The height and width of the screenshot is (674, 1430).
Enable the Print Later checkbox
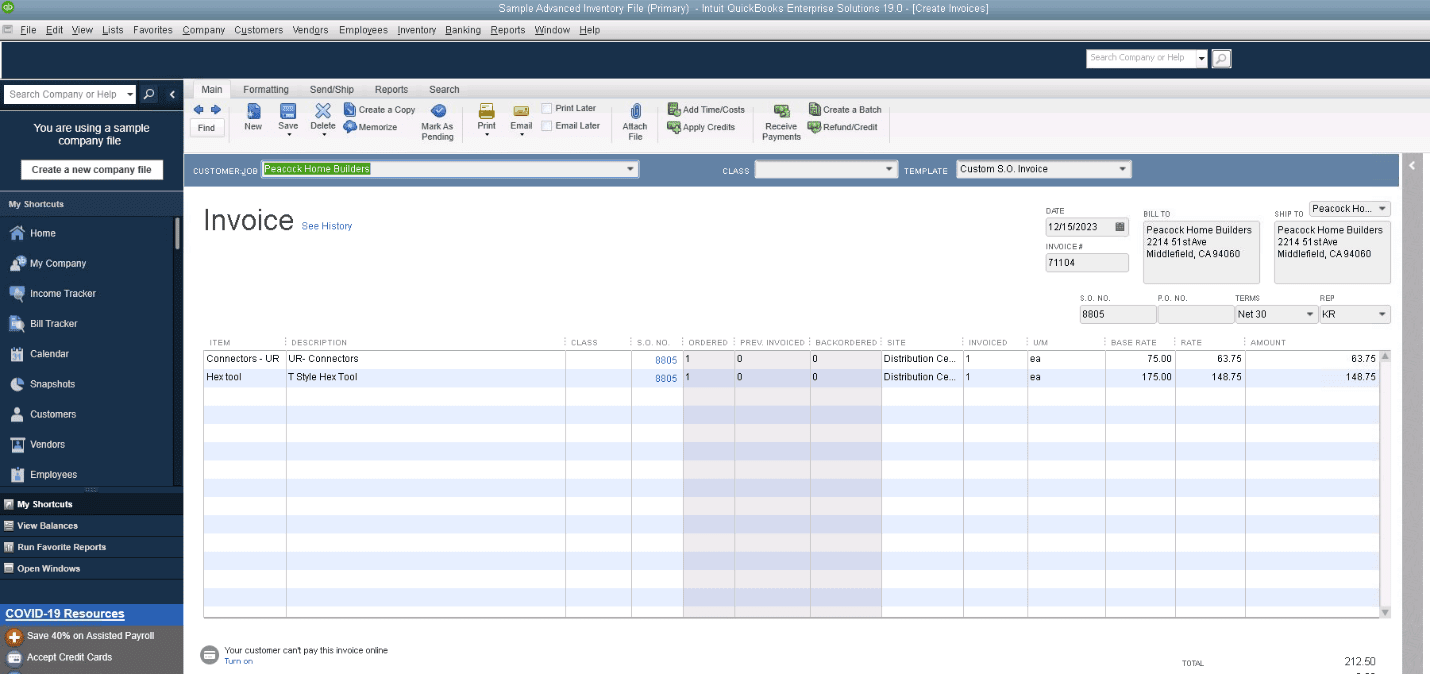click(547, 107)
